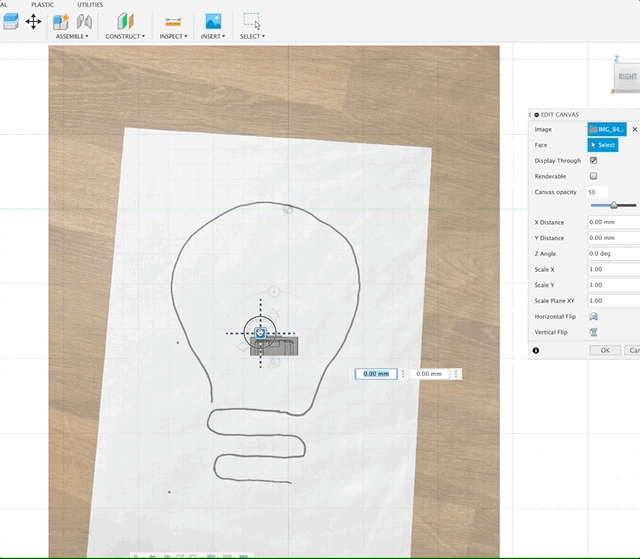This screenshot has height=559, width=640.
Task: Switch to the Utilities tab
Action: tap(90, 5)
